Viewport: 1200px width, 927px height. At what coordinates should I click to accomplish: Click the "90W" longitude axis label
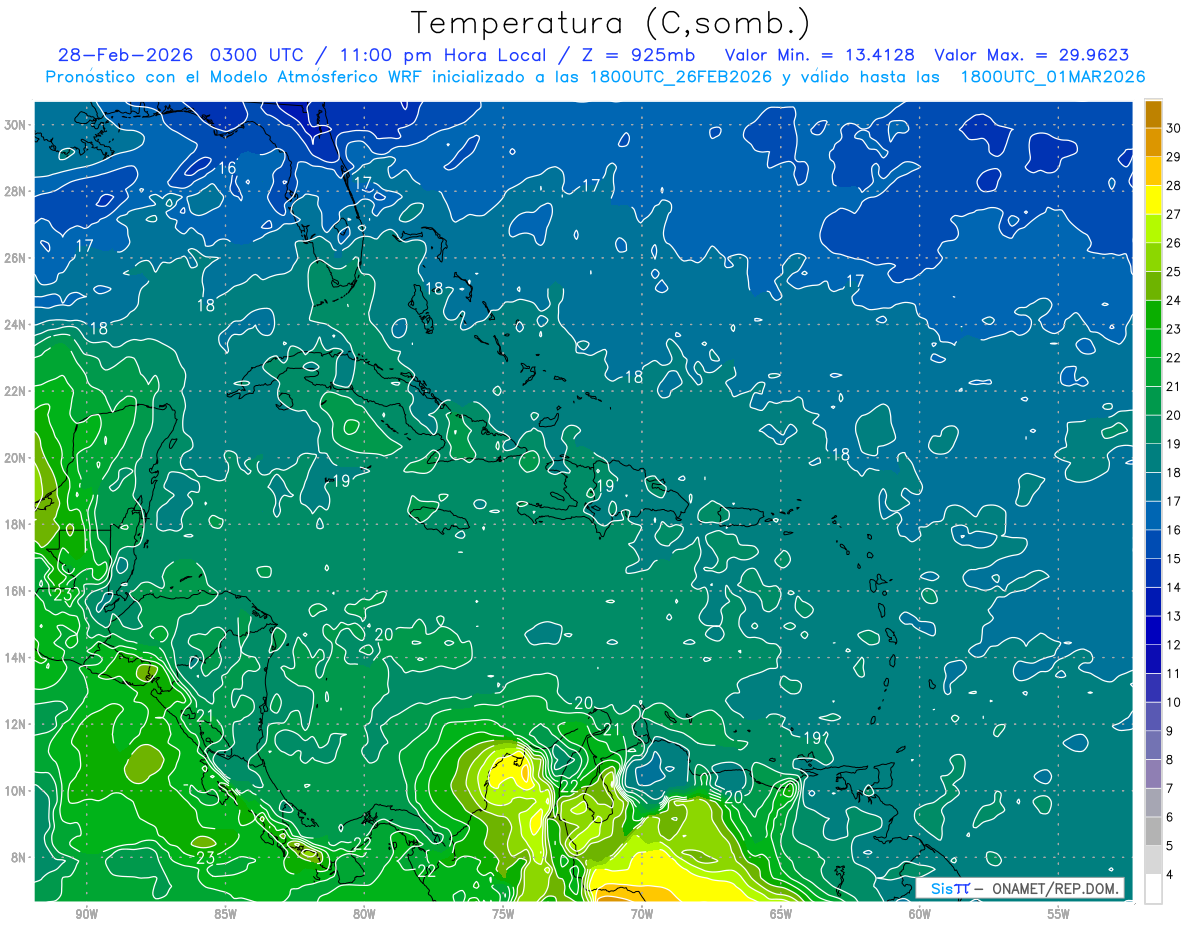[x=86, y=914]
